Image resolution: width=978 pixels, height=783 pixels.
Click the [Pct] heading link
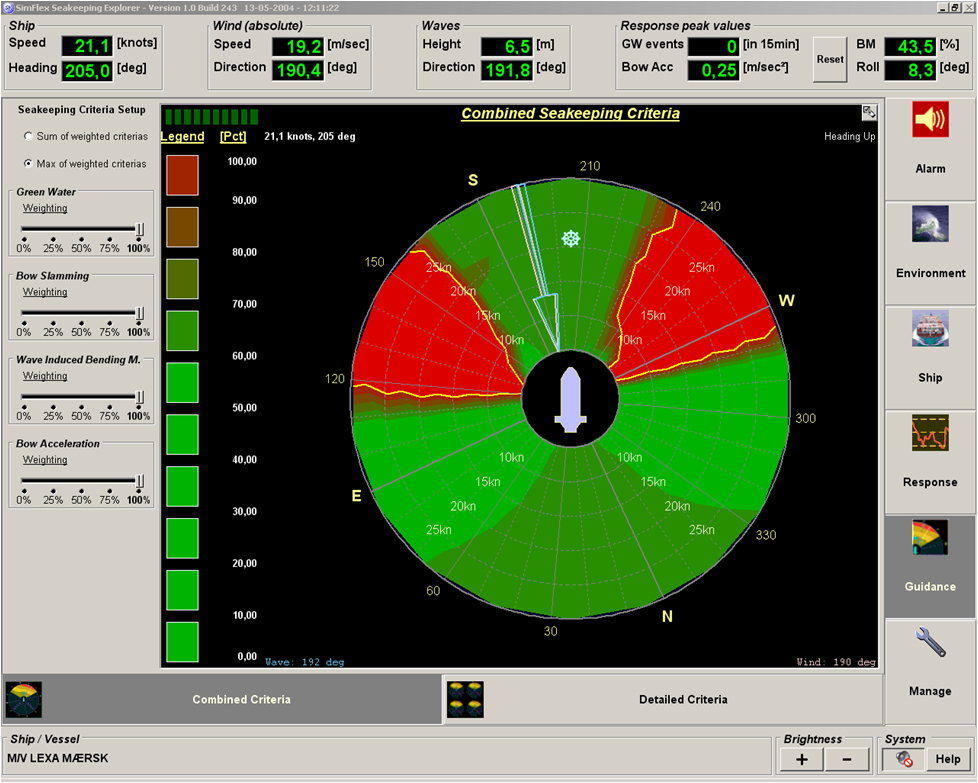tap(233, 137)
